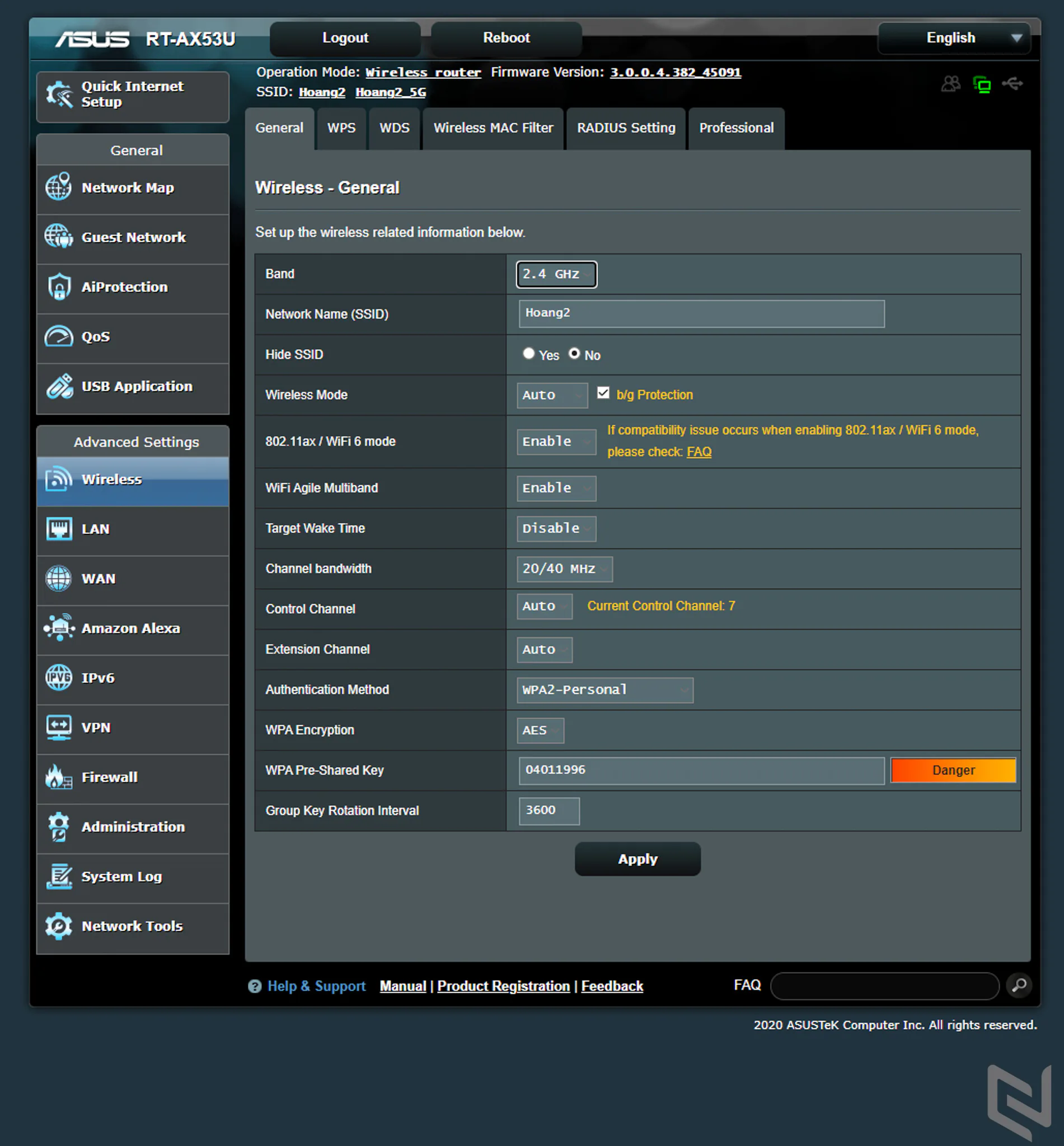Open the Feedback link
Image resolution: width=1064 pixels, height=1146 pixels.
click(612, 986)
